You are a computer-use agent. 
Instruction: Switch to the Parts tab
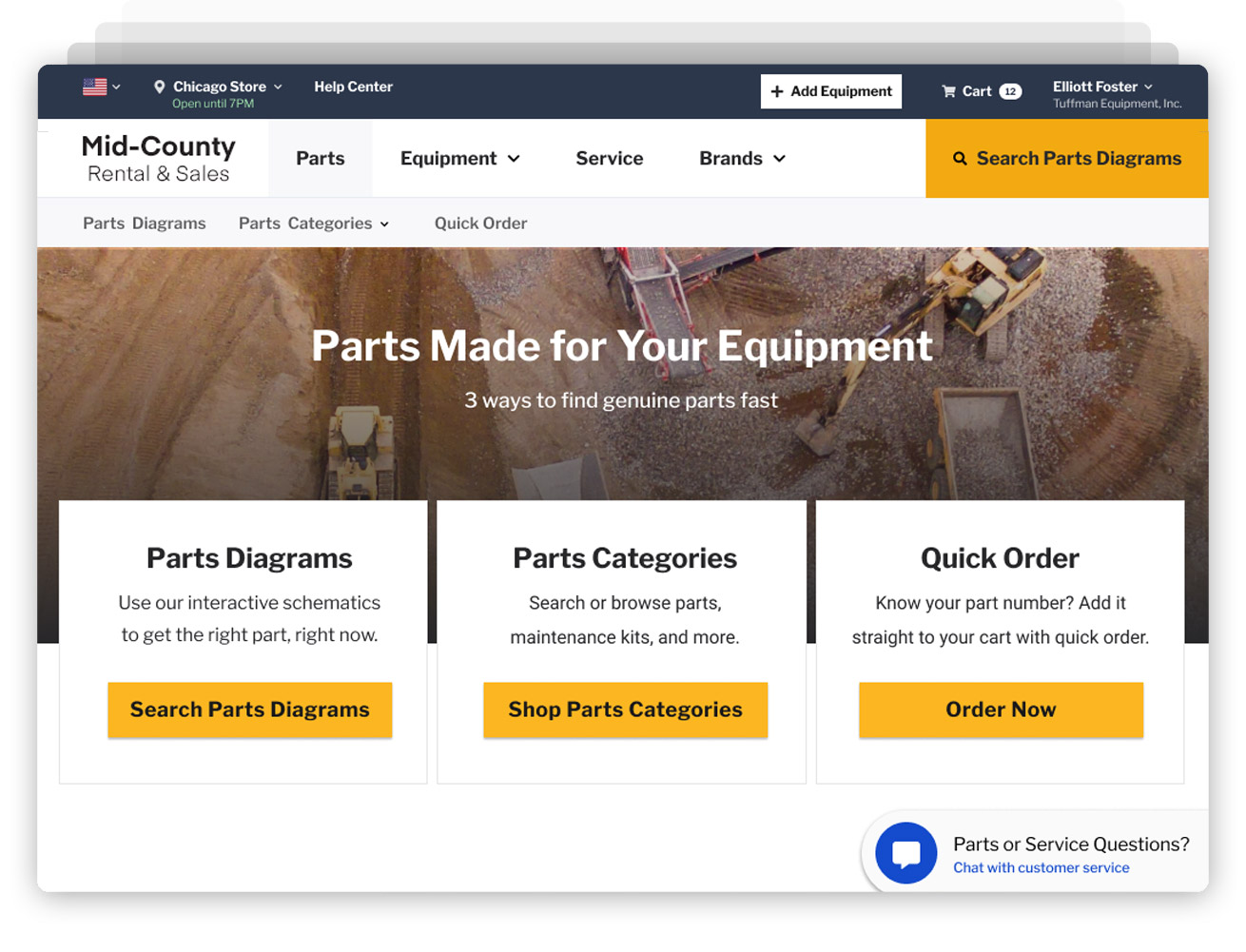point(321,159)
